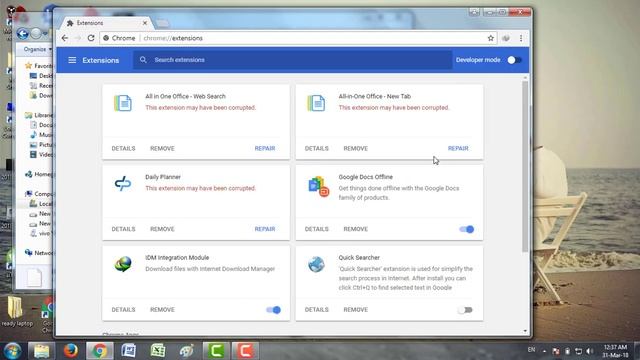The width and height of the screenshot is (640, 360).
Task: Click the Daily Planner extension icon
Action: tap(122, 184)
